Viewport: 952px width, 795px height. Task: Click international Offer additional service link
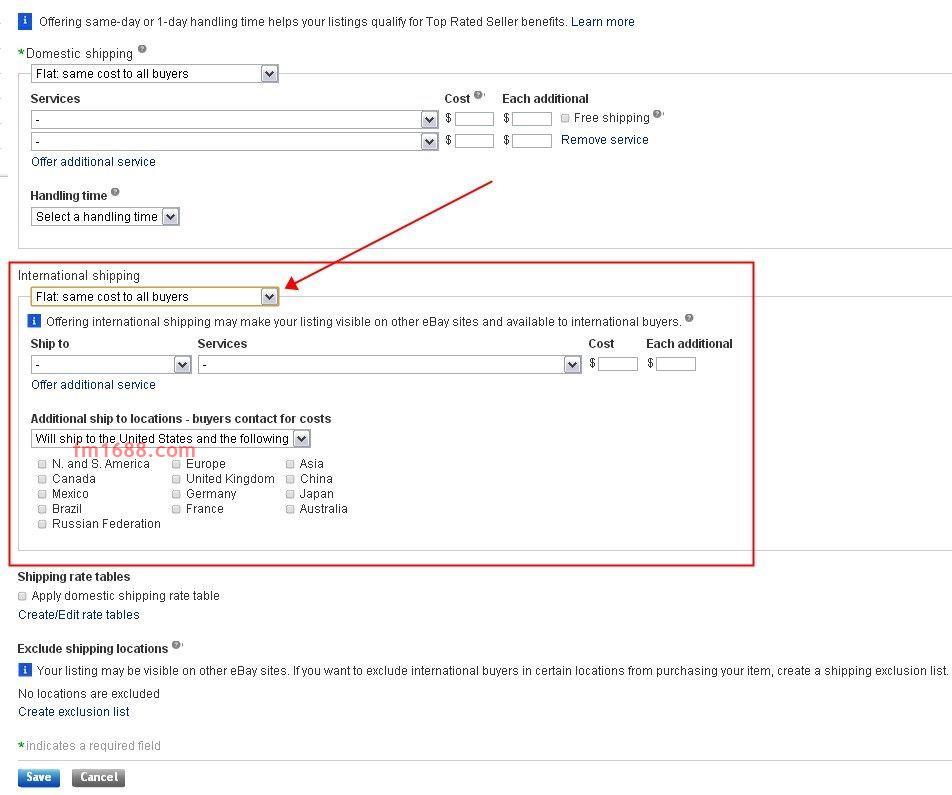(94, 384)
